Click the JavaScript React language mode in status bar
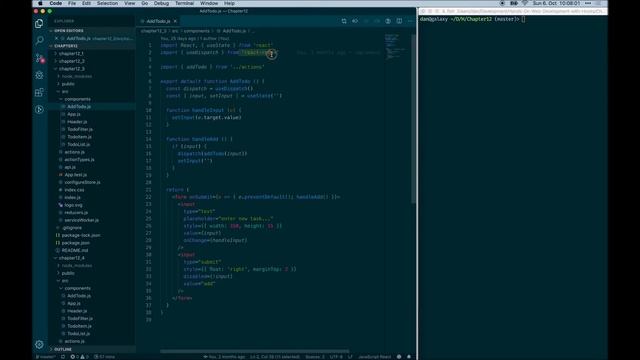 pyautogui.click(x=374, y=357)
